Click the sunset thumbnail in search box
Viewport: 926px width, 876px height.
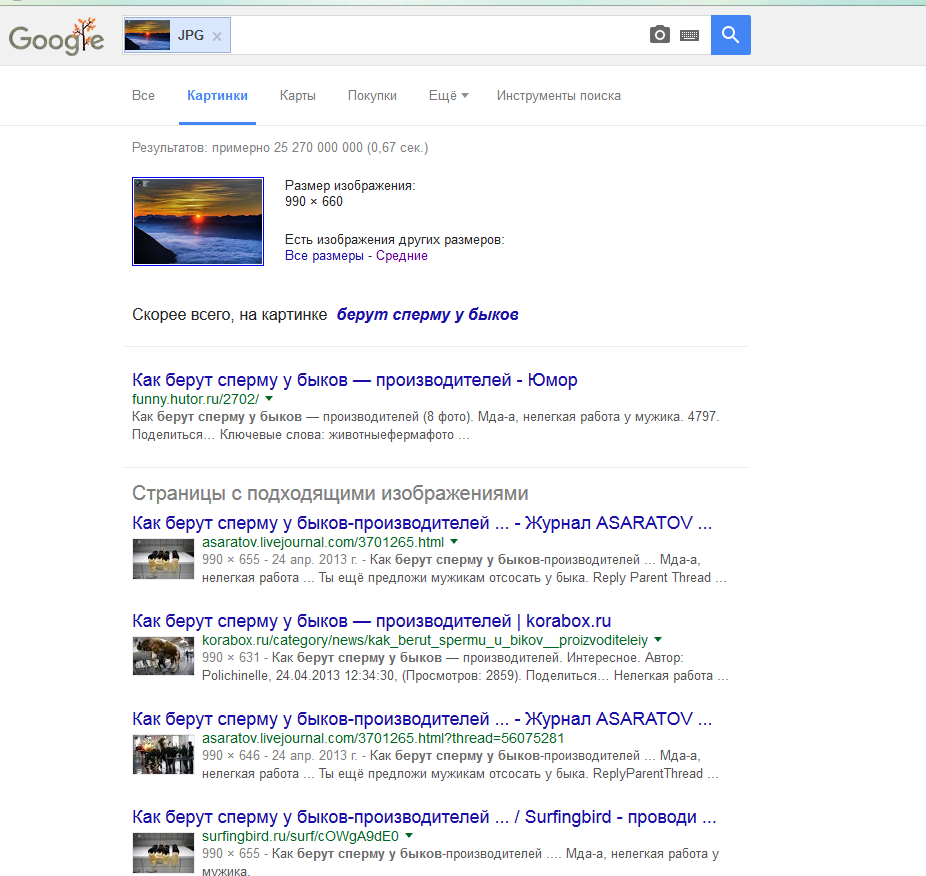(147, 35)
